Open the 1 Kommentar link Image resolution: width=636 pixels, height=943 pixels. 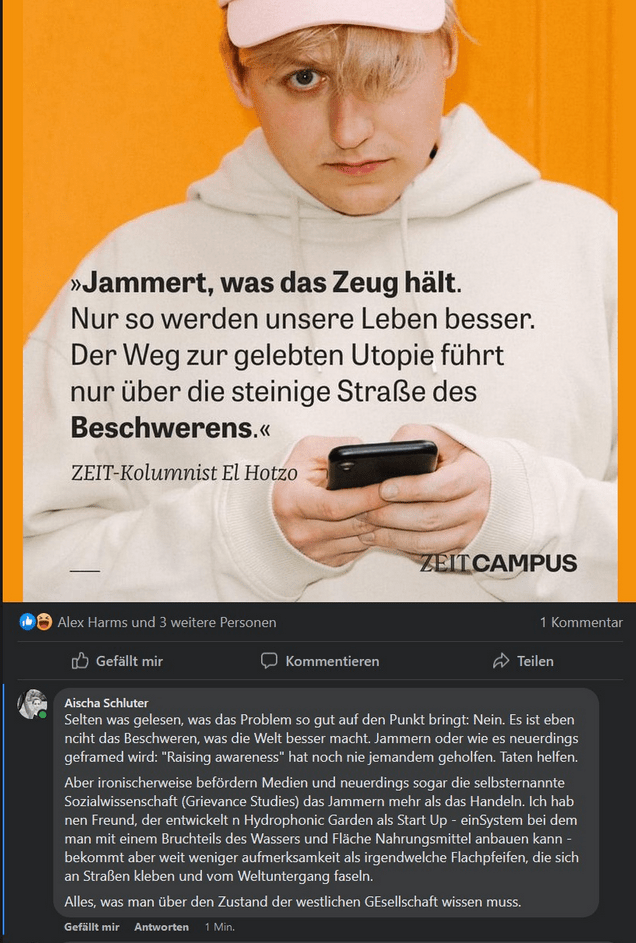click(581, 622)
